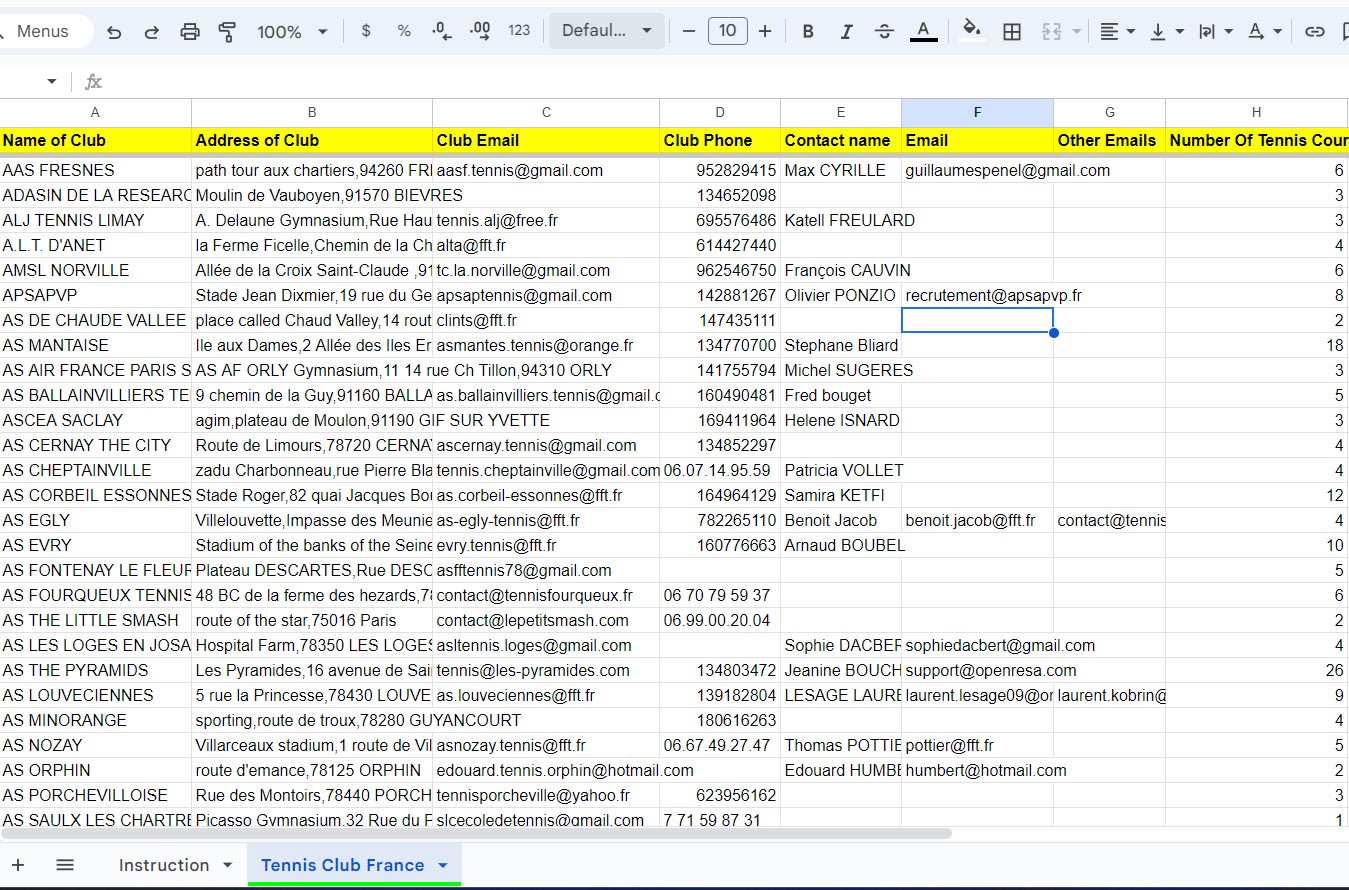Increase decimal places icon
1349x890 pixels.
tap(480, 32)
